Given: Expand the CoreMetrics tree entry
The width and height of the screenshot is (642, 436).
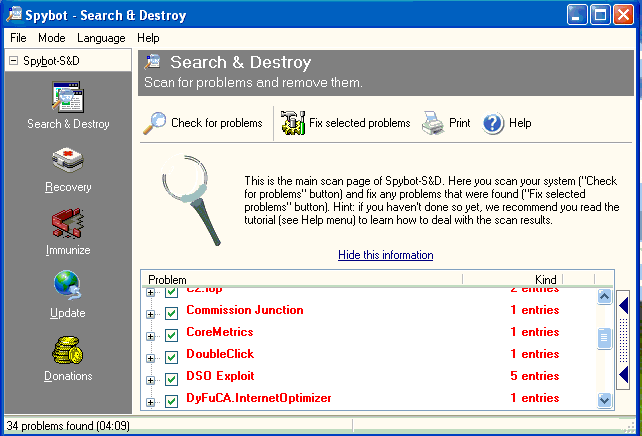Looking at the screenshot, I should (x=151, y=332).
